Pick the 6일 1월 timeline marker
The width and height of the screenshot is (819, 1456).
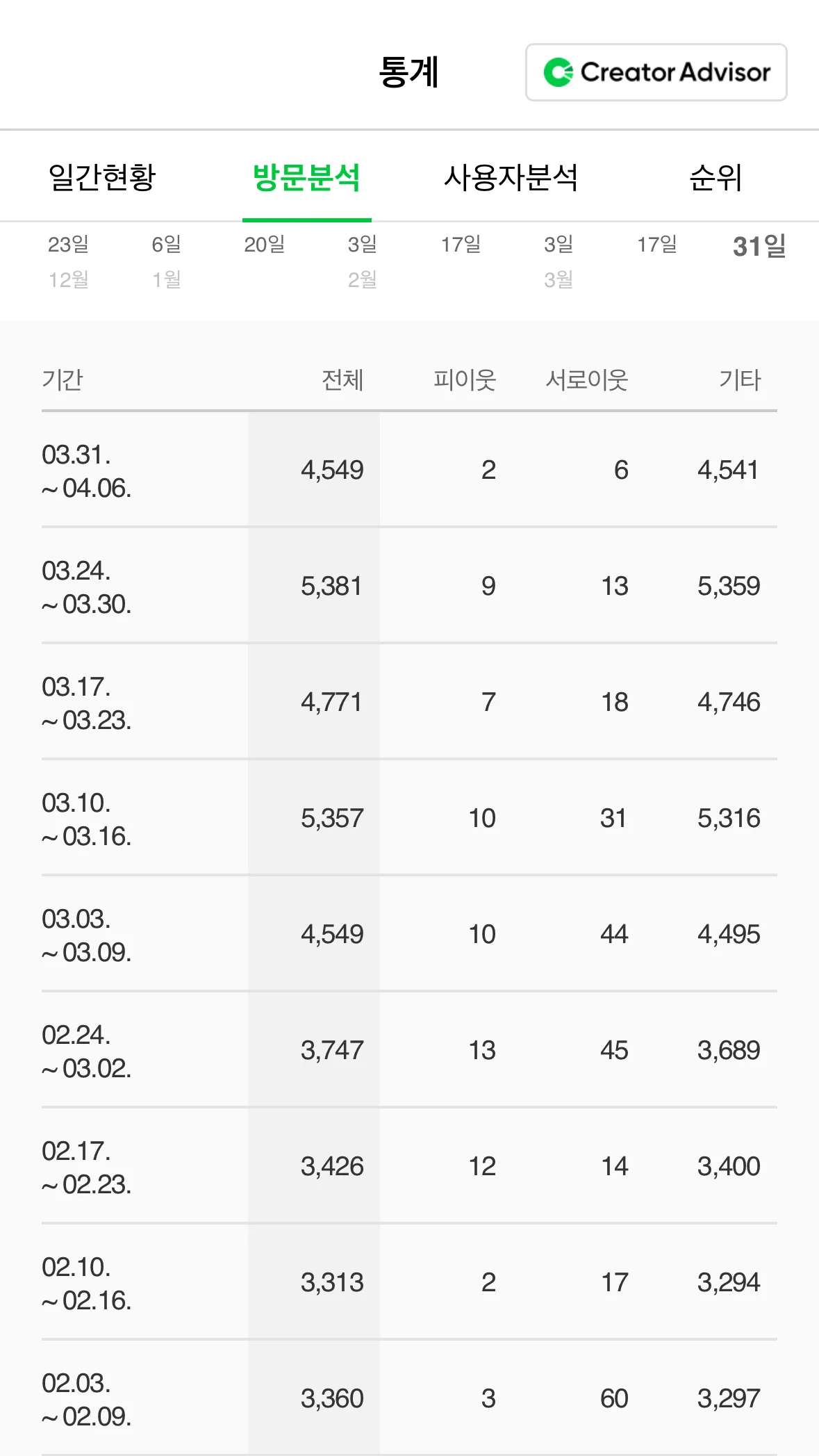[167, 261]
